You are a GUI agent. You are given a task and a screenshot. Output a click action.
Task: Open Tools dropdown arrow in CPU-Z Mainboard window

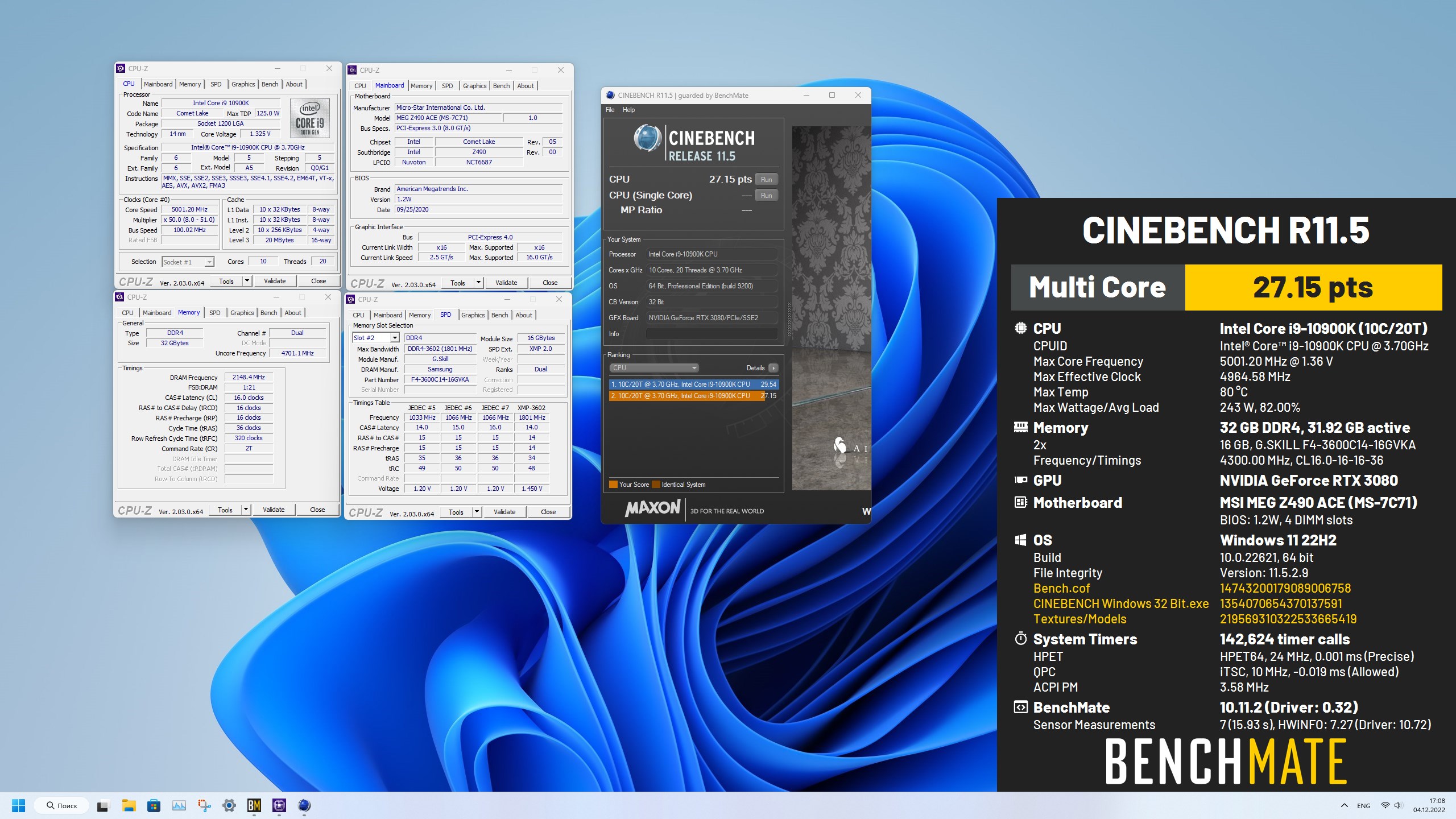point(478,283)
